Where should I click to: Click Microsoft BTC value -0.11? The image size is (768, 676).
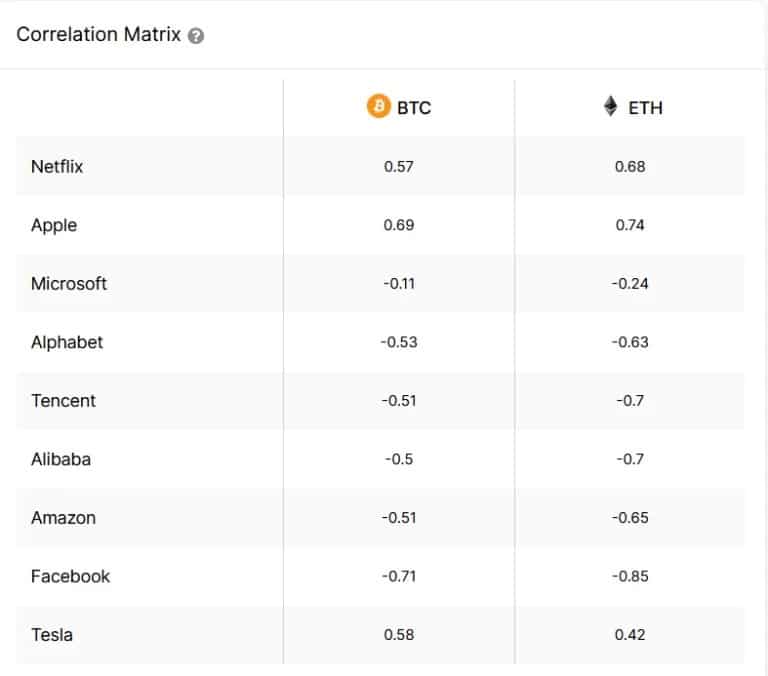coord(399,284)
